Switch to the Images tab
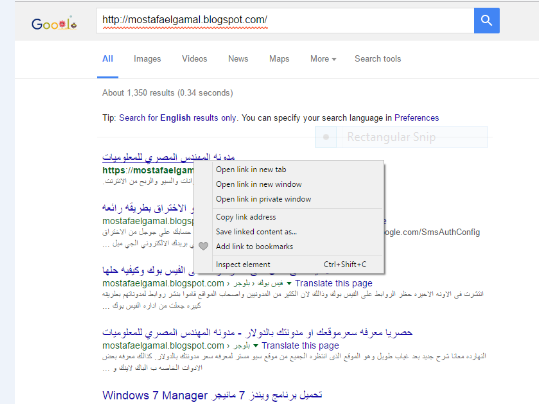The height and width of the screenshot is (404, 539). (x=147, y=59)
